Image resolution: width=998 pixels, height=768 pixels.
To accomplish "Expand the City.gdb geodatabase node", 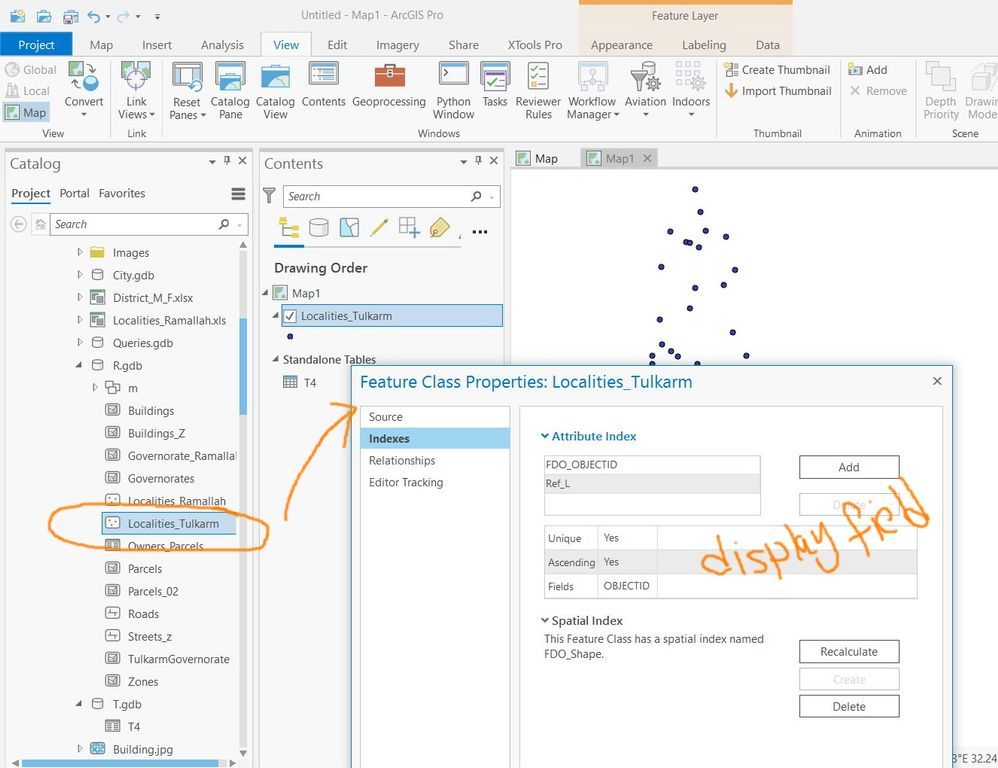I will coord(80,275).
